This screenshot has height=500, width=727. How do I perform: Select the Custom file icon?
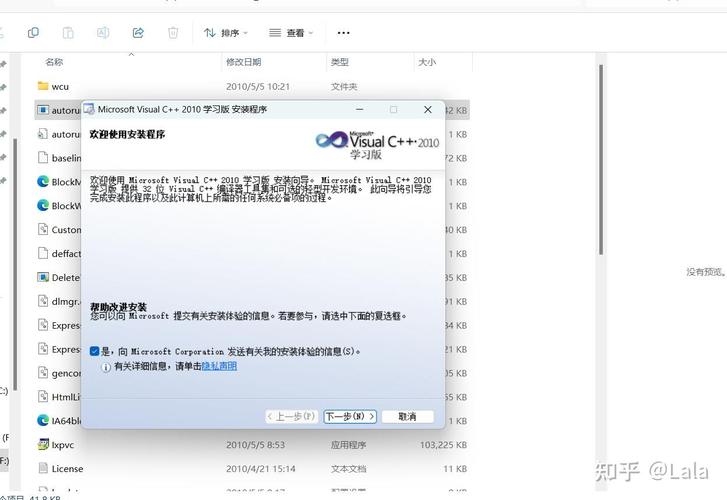[x=43, y=229]
